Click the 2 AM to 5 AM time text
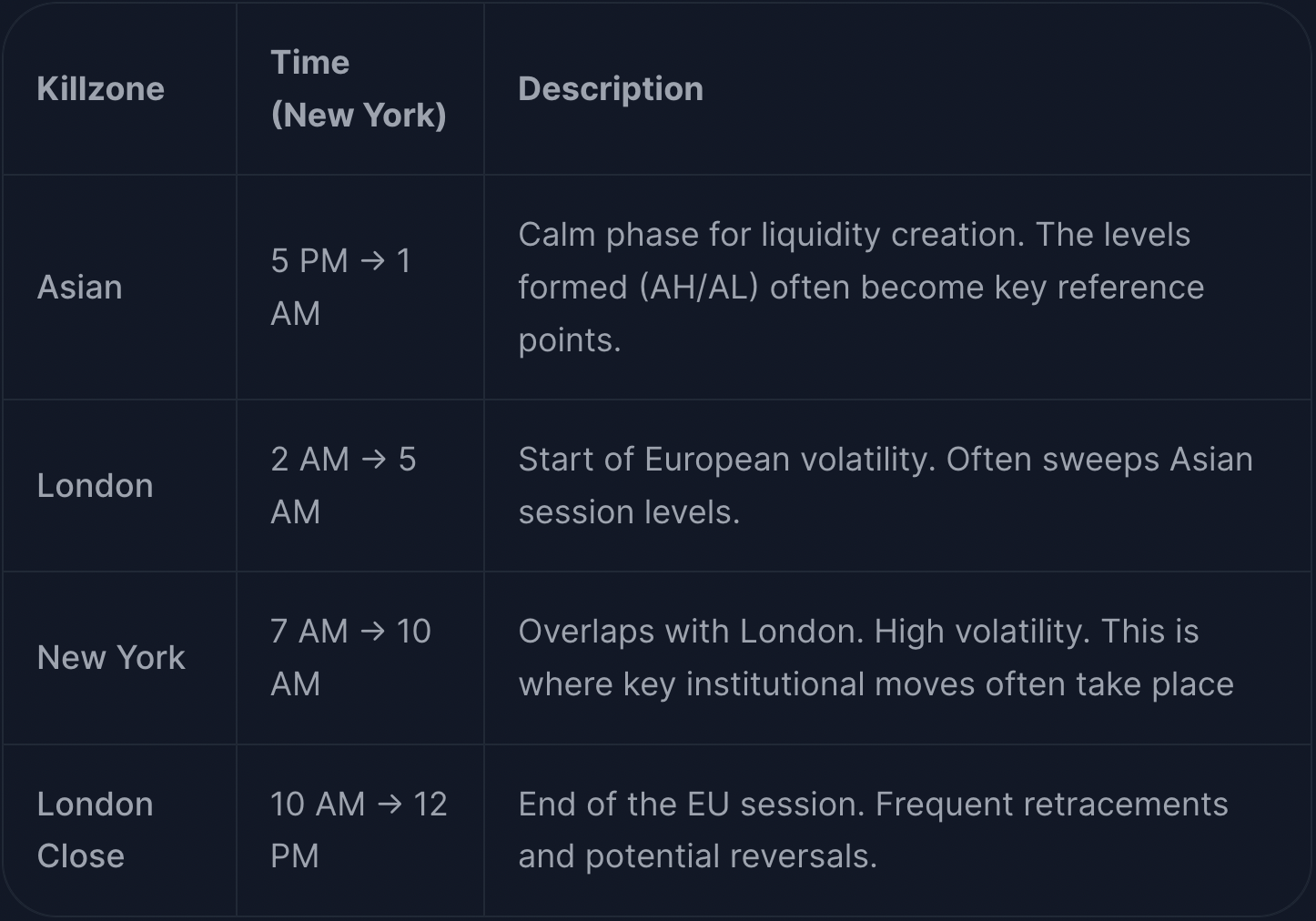 point(342,486)
